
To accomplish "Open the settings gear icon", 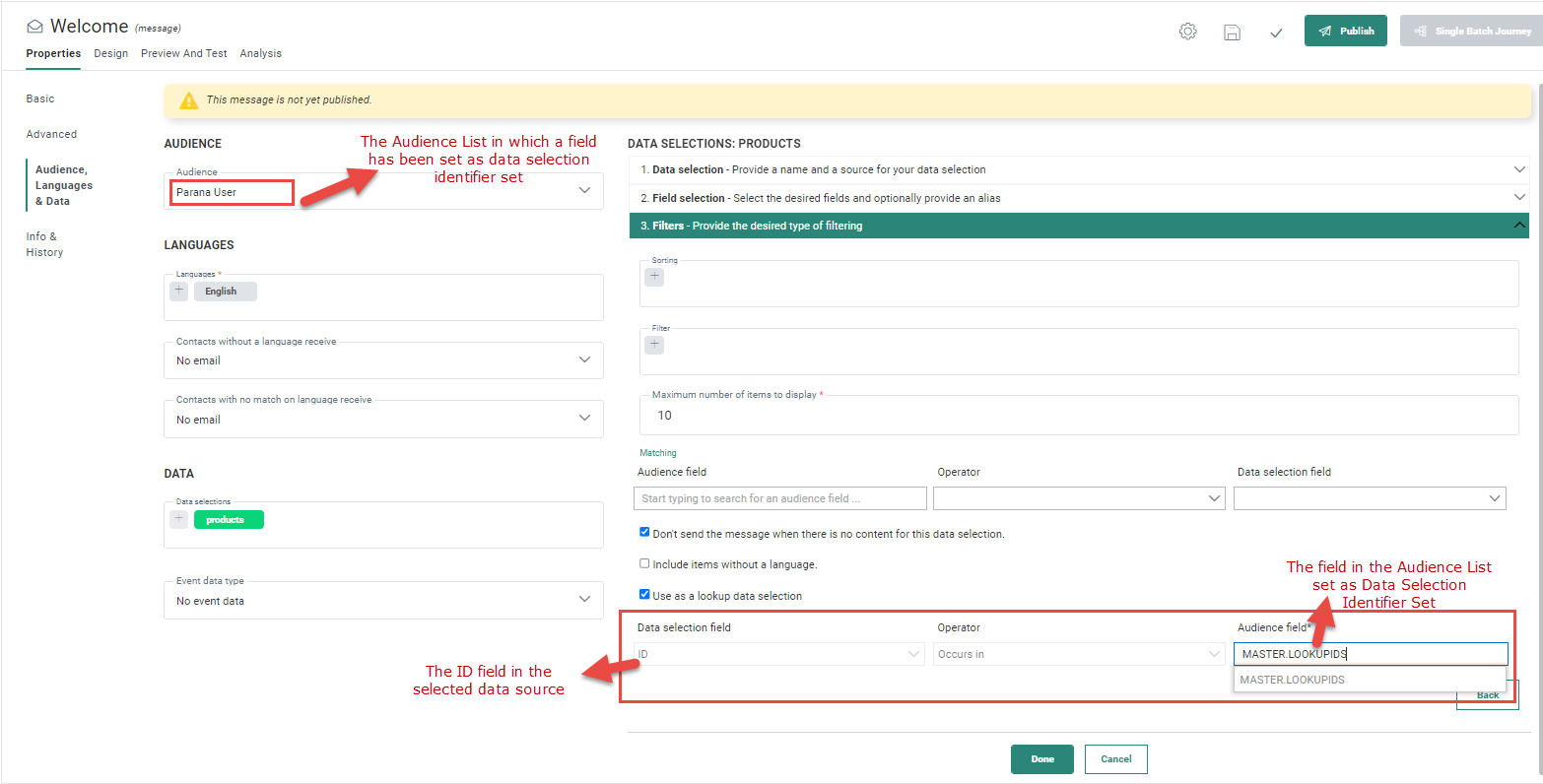I will point(1187,32).
